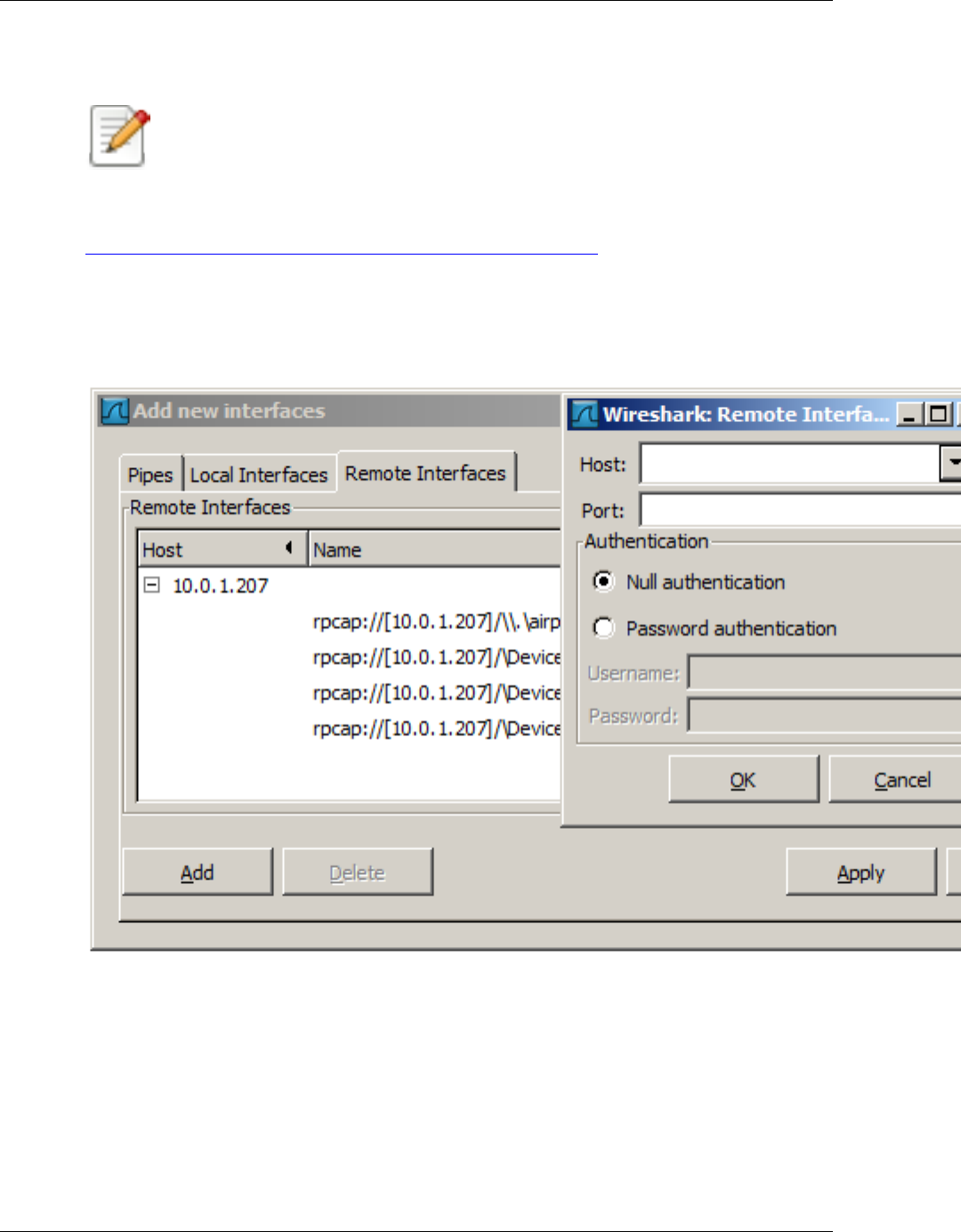961x1232 pixels.
Task: Click the note pencil icon
Action: click(x=119, y=136)
